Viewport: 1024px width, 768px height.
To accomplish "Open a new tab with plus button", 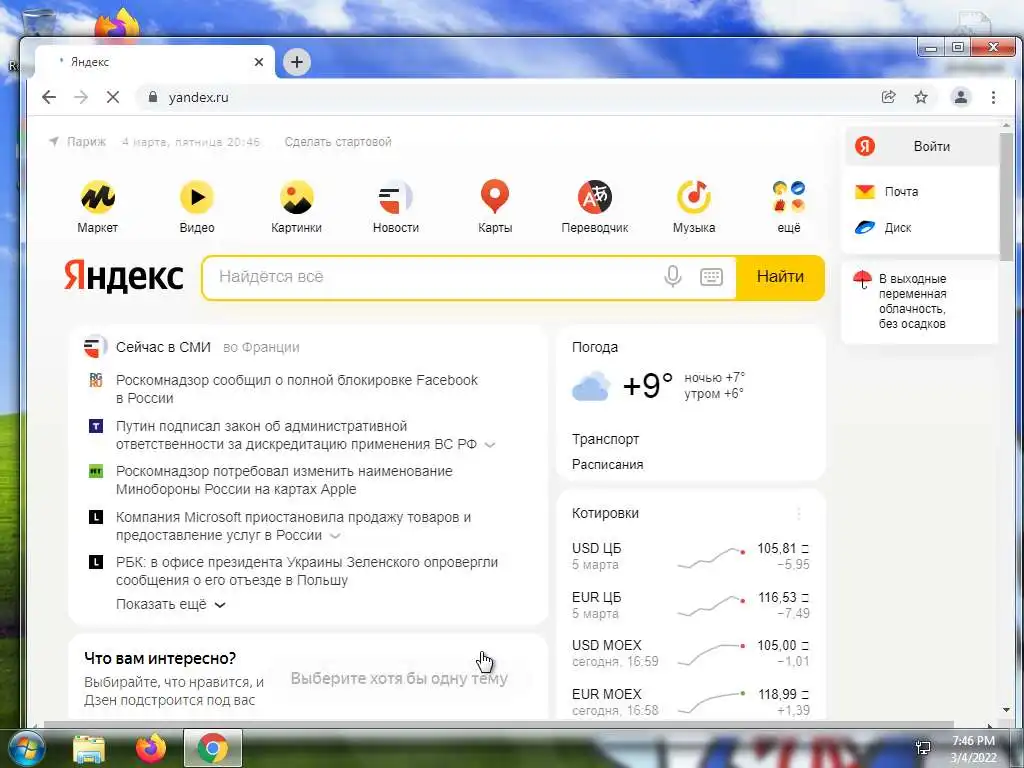I will pos(296,62).
